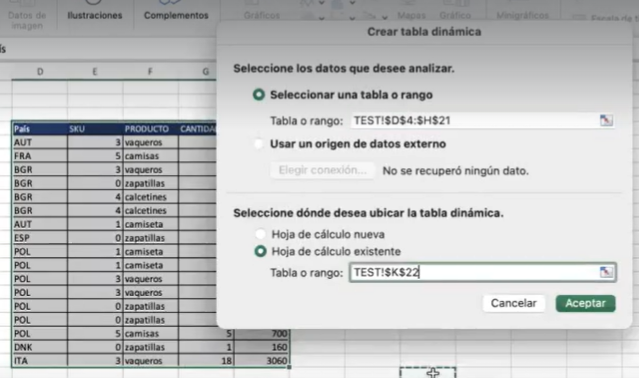Click the 'PRODUCTO' header cell
The width and height of the screenshot is (639, 378).
pos(150,129)
